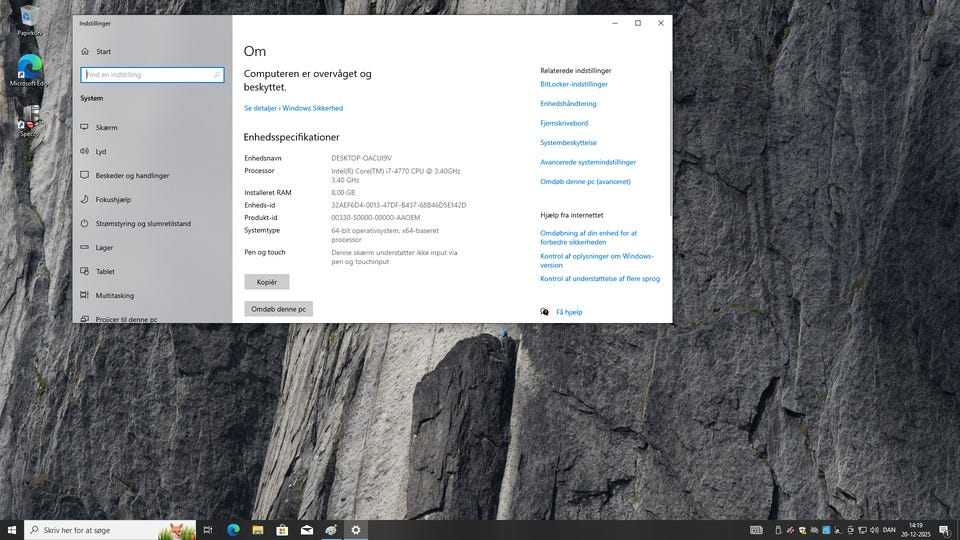Select Tablet in the sidebar
Image resolution: width=960 pixels, height=540 pixels.
pos(105,272)
